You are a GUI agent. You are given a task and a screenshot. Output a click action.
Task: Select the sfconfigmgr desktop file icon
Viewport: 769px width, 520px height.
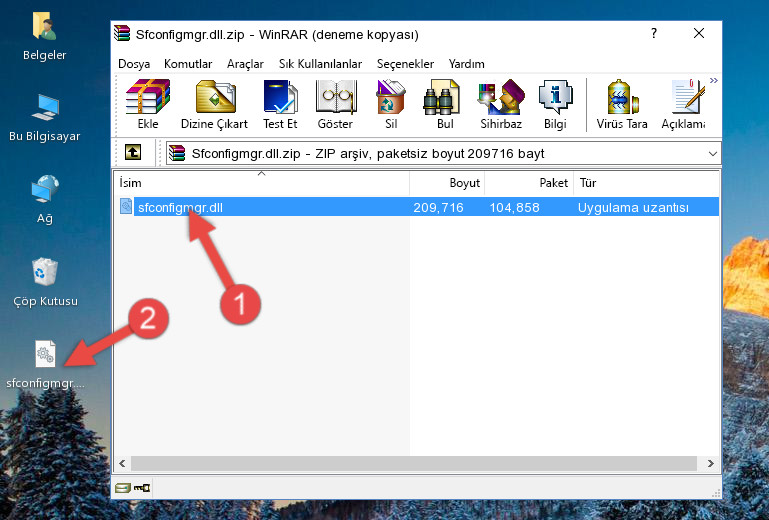(45, 365)
